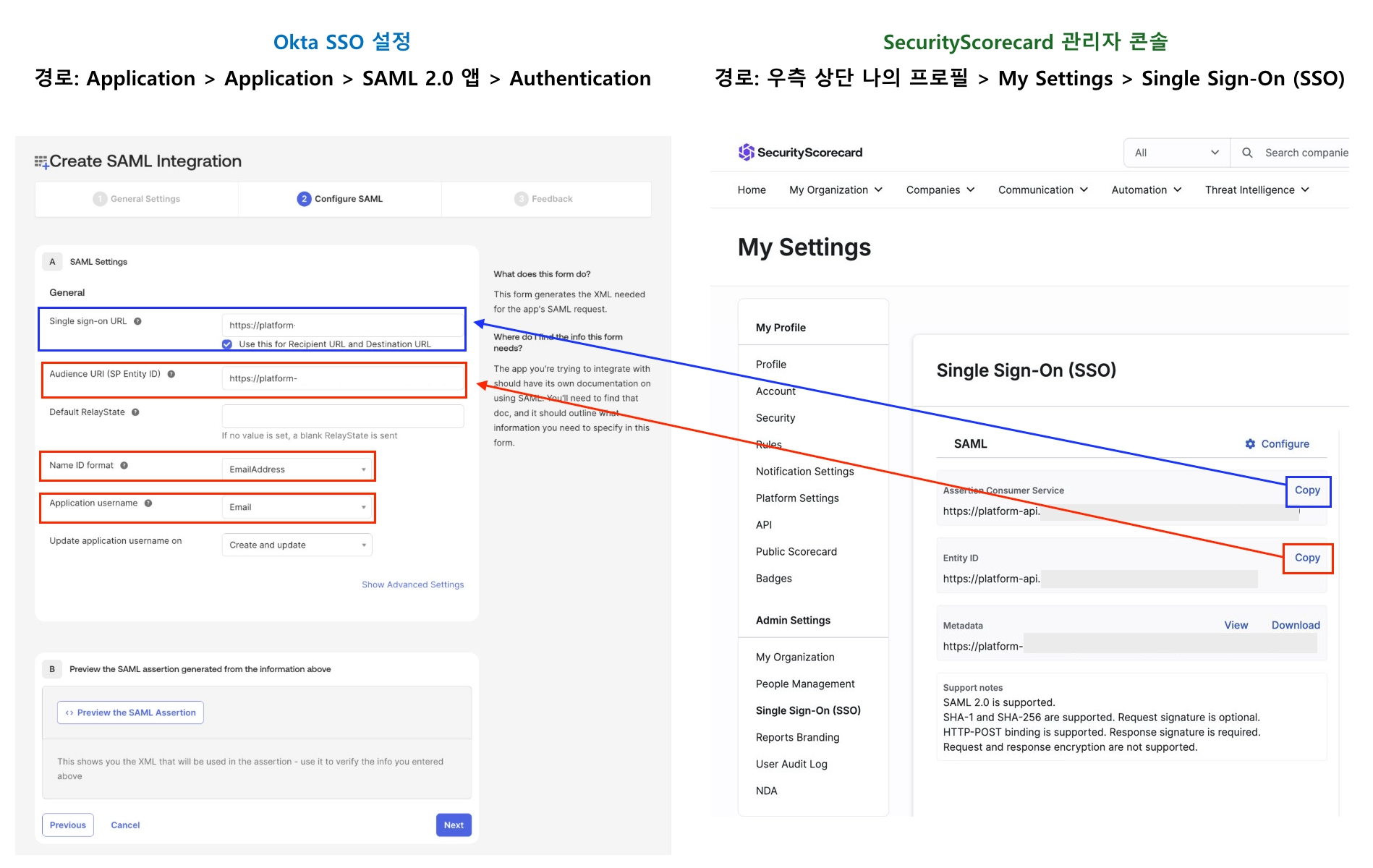1373x868 pixels.
Task: Click Preview the SAML Assertion button
Action: pos(130,712)
